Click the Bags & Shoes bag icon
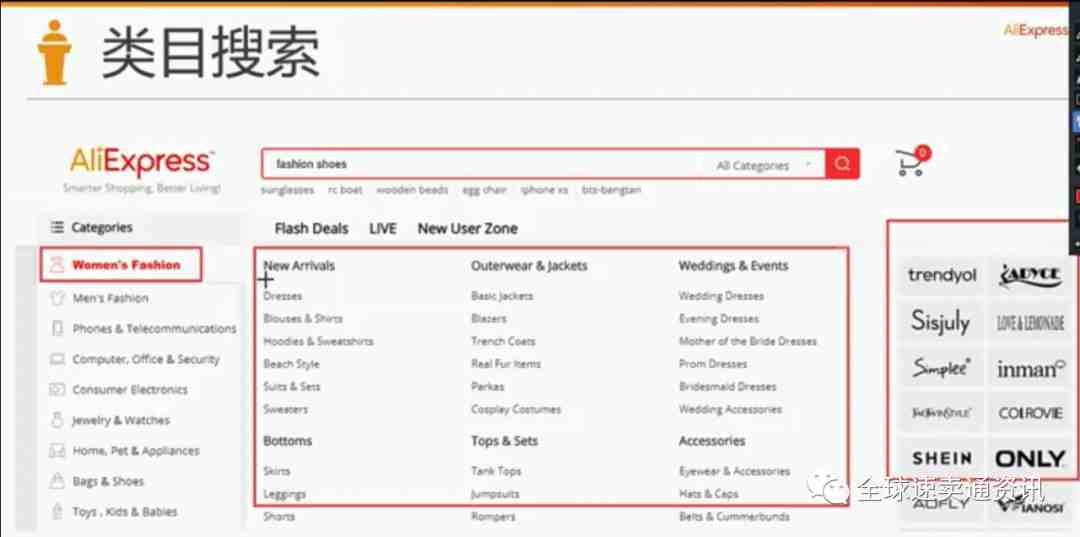 [58, 481]
